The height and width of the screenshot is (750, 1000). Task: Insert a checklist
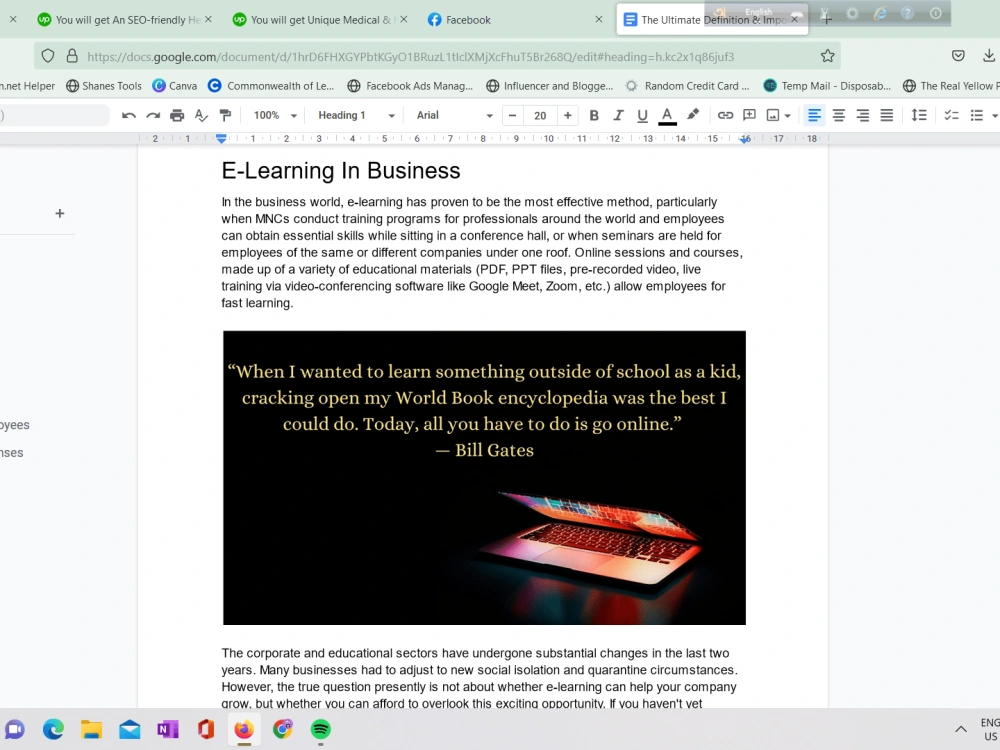[x=952, y=115]
